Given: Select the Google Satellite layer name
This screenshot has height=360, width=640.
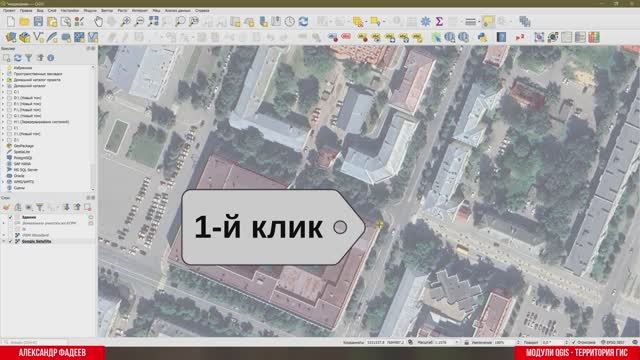Looking at the screenshot, I should (37, 241).
